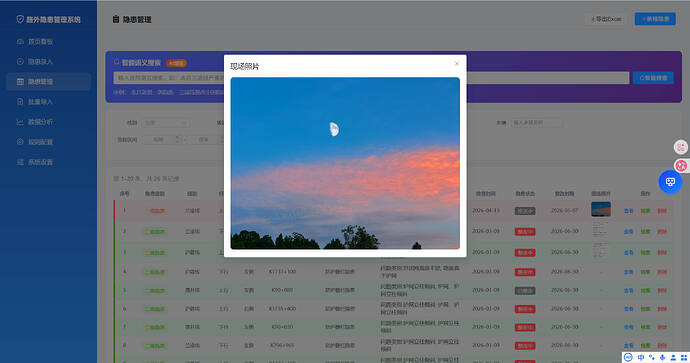Image resolution: width=690 pixels, height=363 pixels.
Task: Click the microphone icon in the IME toolbar
Action: [662, 357]
